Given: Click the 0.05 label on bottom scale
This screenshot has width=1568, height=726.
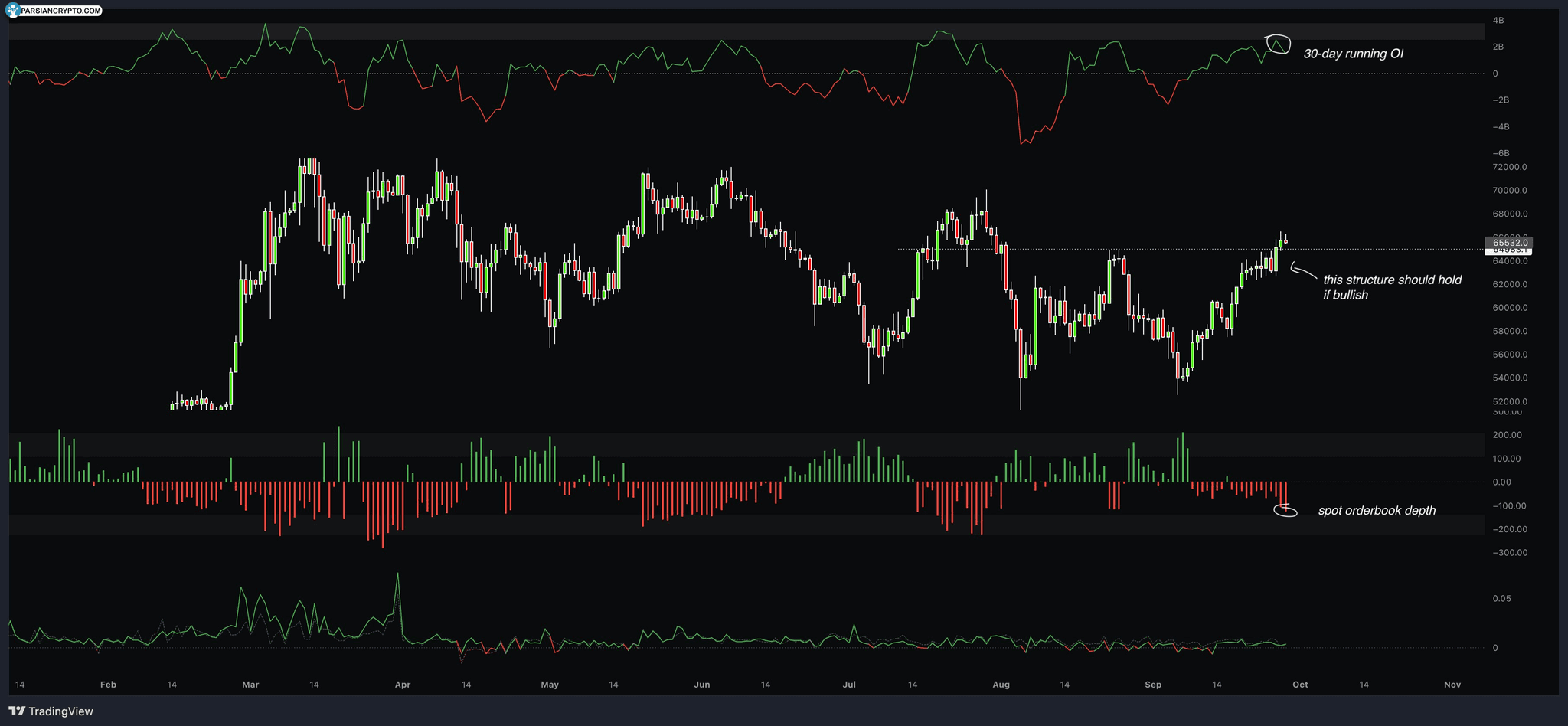Looking at the screenshot, I should coord(1501,598).
